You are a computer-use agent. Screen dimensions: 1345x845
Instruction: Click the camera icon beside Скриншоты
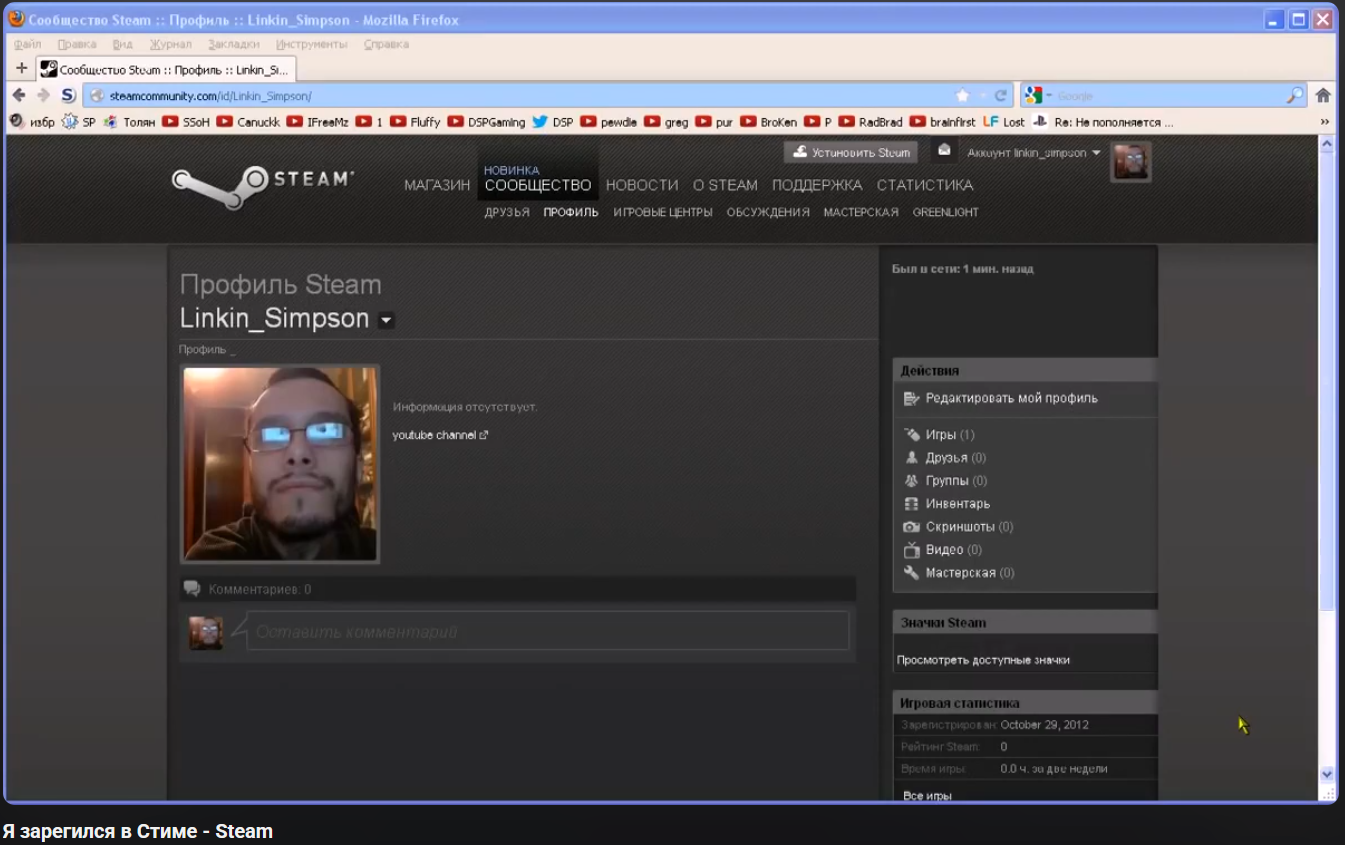(911, 527)
